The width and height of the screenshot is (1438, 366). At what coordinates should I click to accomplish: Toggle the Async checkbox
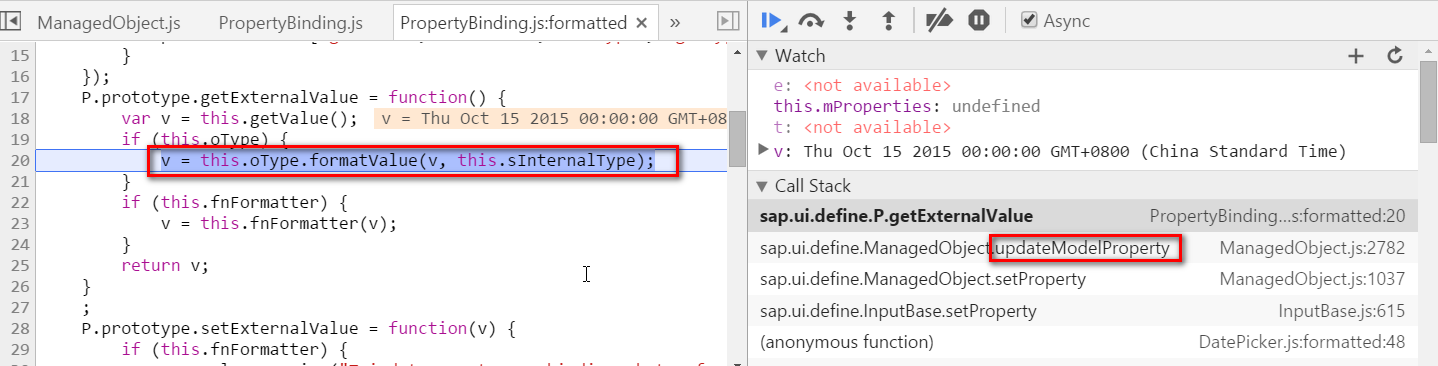click(1028, 20)
